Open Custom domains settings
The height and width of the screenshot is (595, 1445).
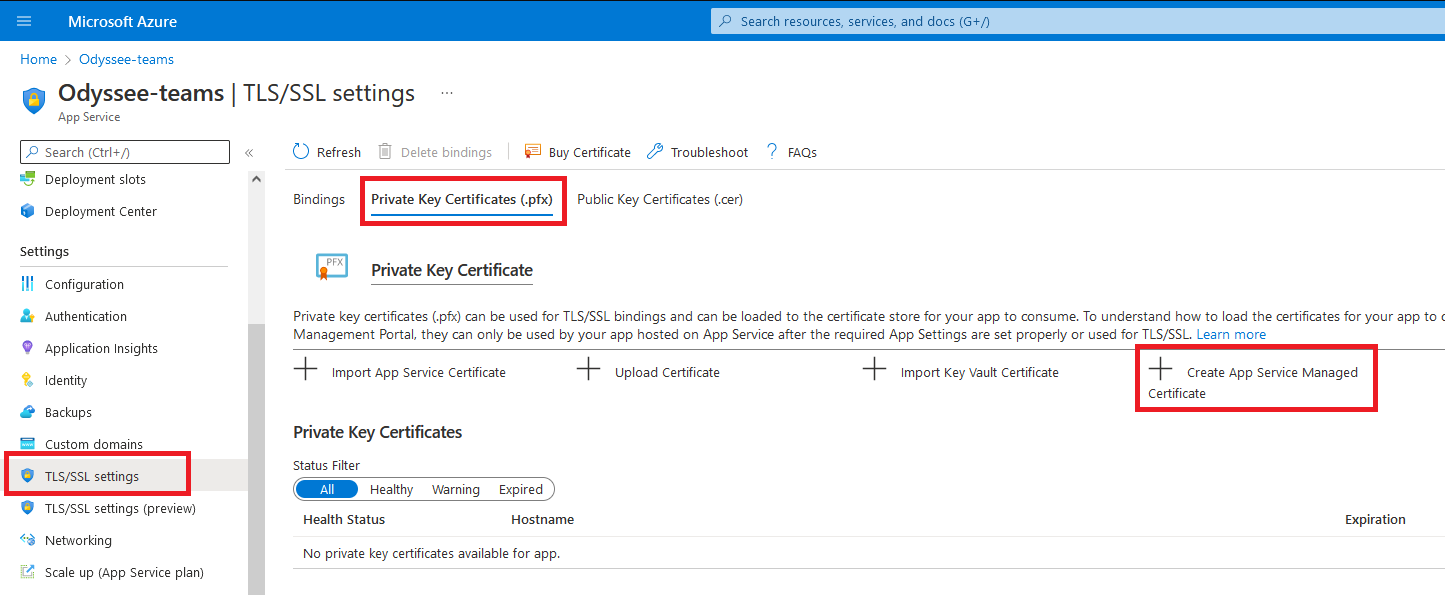pyautogui.click(x=92, y=444)
